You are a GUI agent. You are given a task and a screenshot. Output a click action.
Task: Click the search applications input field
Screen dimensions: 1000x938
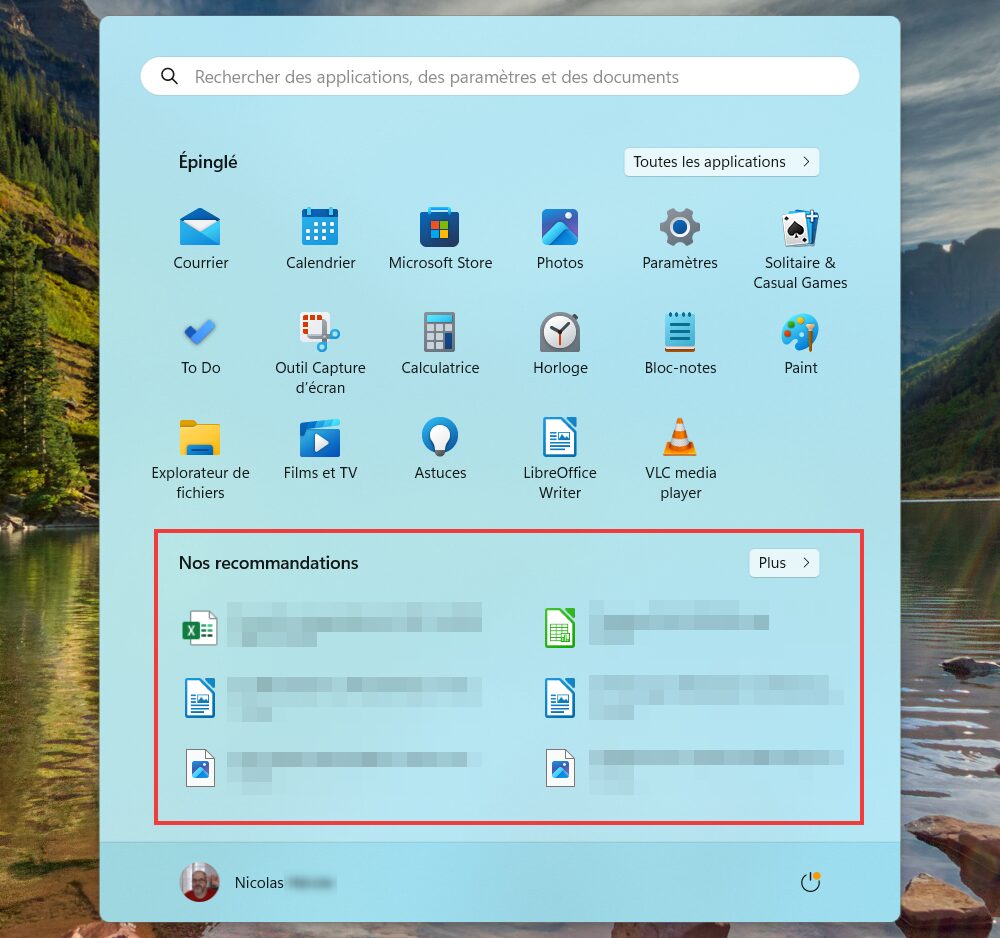[x=499, y=77]
